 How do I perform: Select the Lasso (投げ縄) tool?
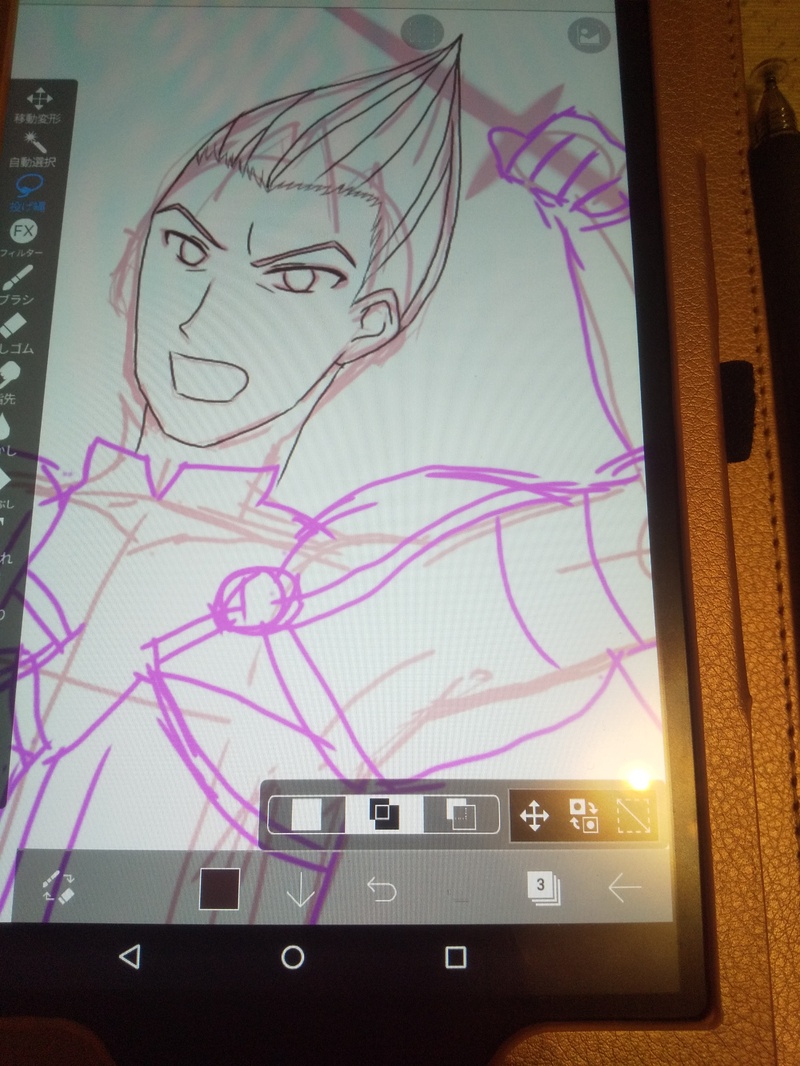tap(29, 192)
